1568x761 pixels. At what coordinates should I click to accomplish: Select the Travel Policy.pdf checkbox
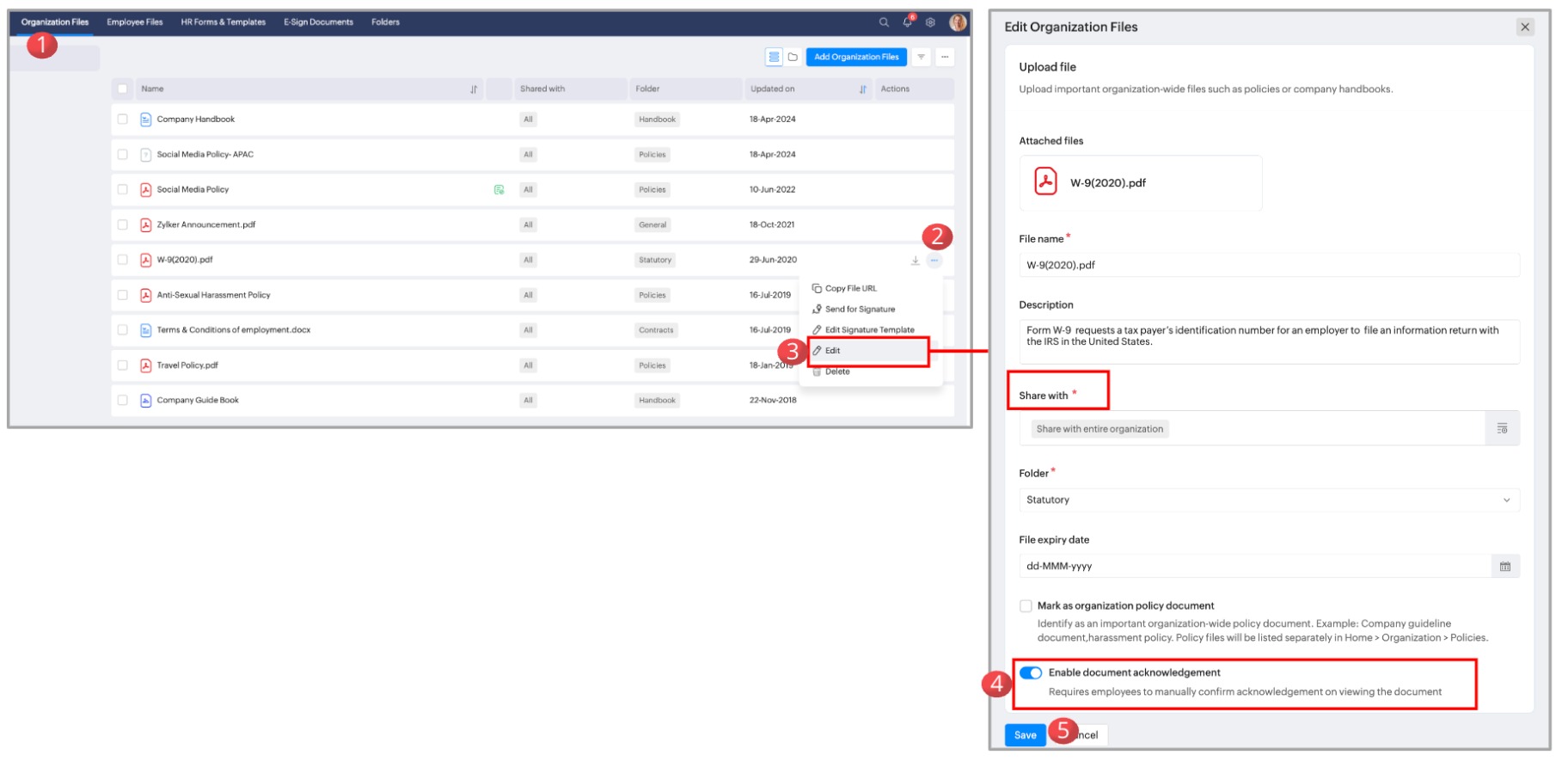pyautogui.click(x=123, y=365)
